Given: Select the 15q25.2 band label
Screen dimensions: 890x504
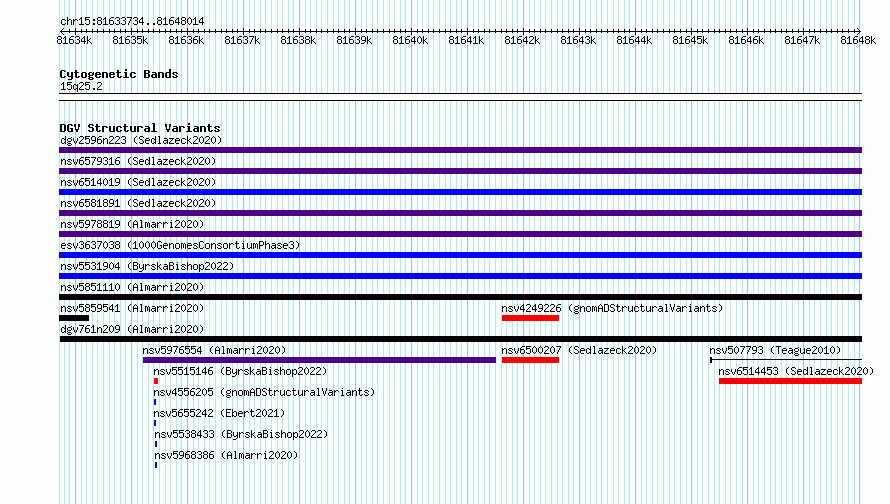Looking at the screenshot, I should 81,86.
